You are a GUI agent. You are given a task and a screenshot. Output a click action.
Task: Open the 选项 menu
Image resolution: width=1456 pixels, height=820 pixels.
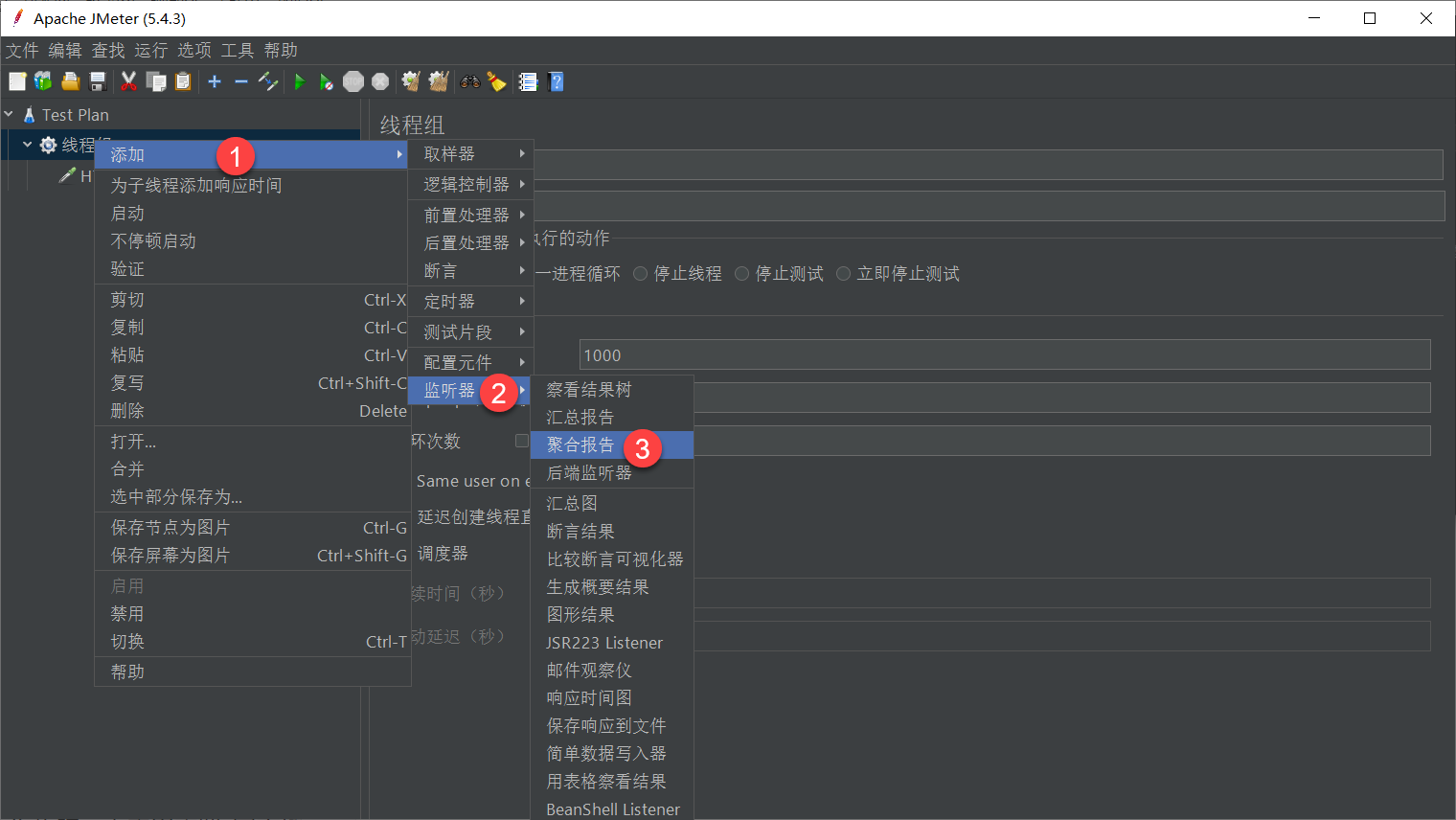[x=194, y=51]
